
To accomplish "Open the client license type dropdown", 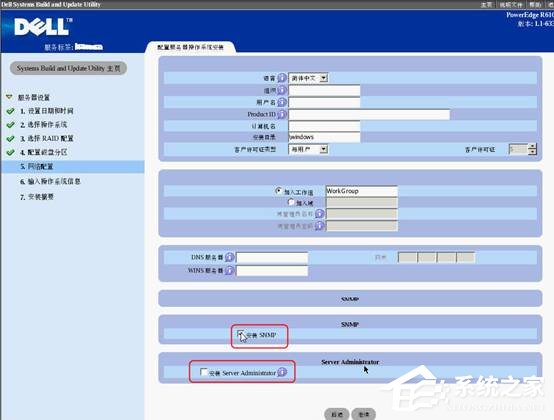I will 308,149.
